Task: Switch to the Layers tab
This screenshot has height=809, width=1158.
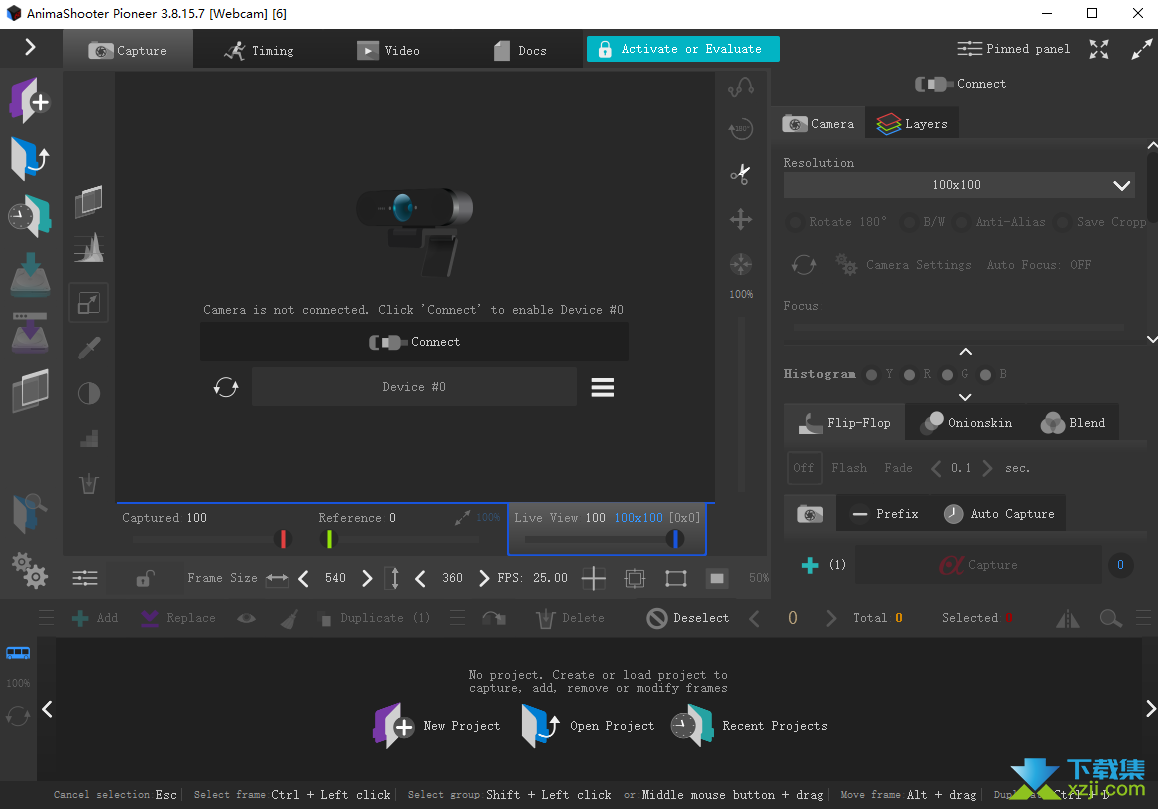Action: point(911,123)
